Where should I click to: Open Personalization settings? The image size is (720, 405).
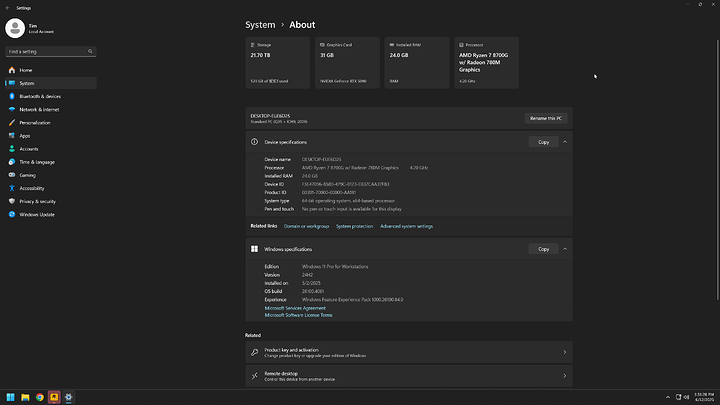51,123
